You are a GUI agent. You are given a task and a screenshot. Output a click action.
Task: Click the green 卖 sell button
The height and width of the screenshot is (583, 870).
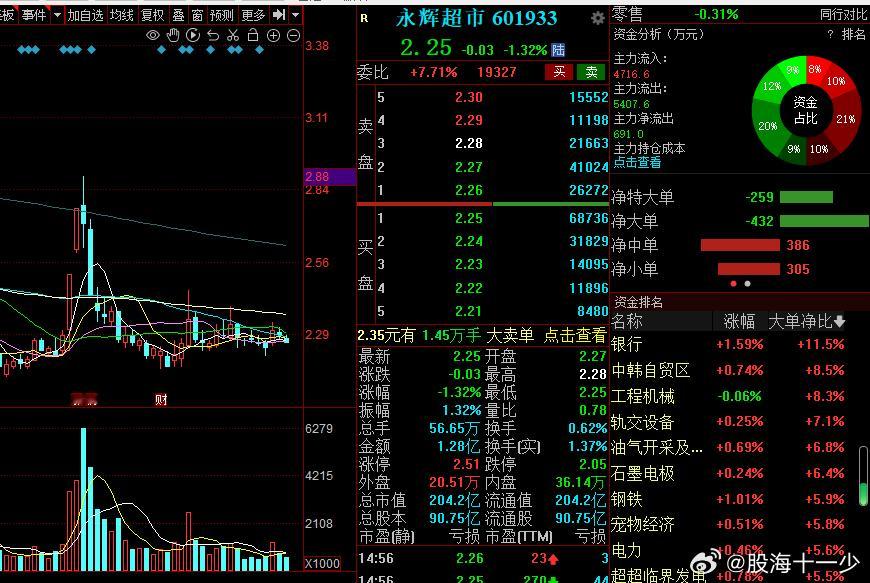(x=591, y=72)
